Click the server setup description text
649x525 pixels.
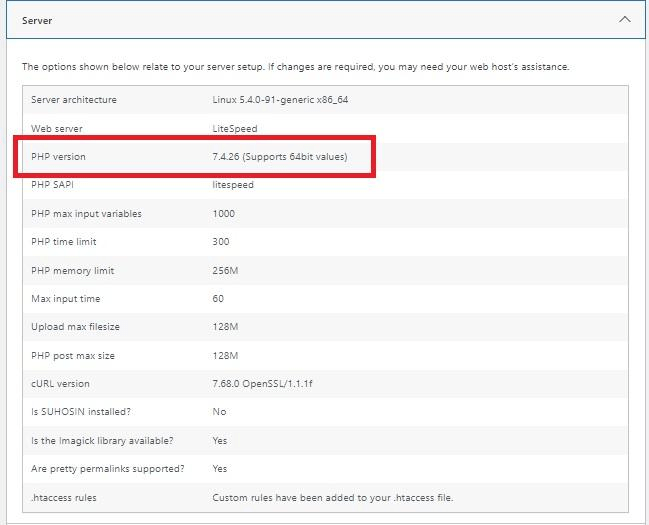click(x=295, y=67)
